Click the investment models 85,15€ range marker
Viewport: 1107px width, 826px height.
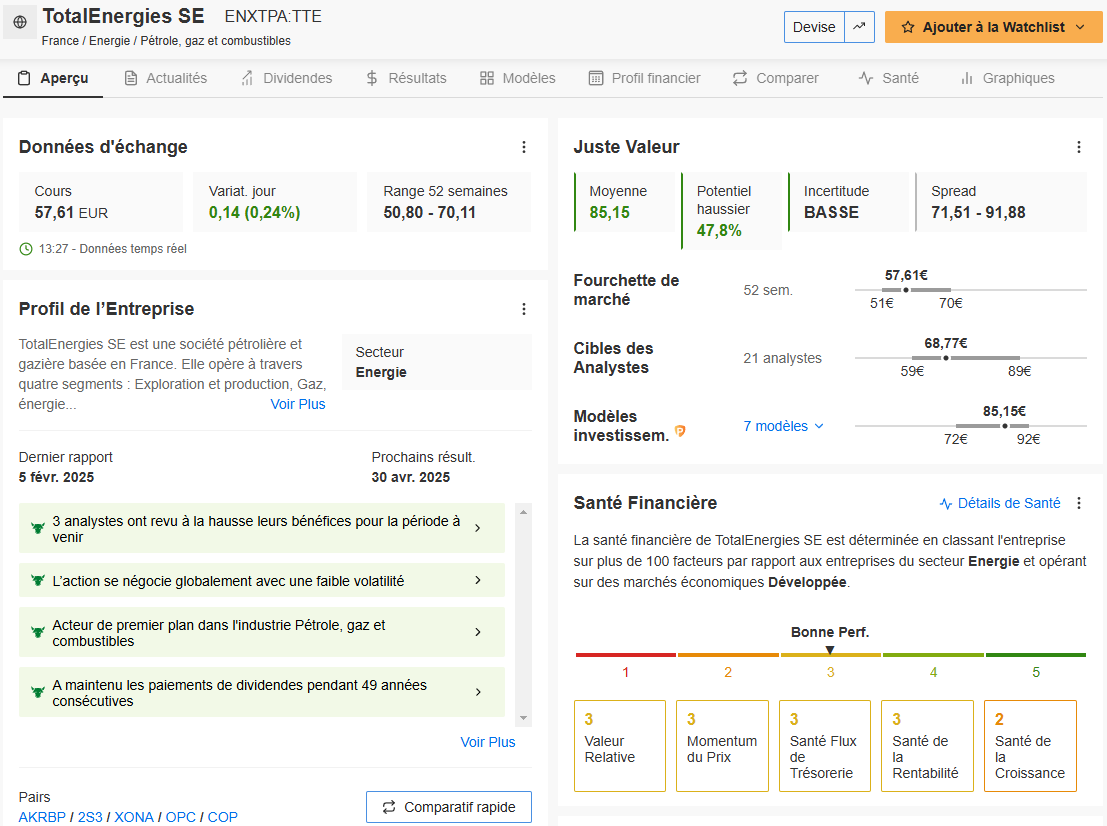(1005, 426)
